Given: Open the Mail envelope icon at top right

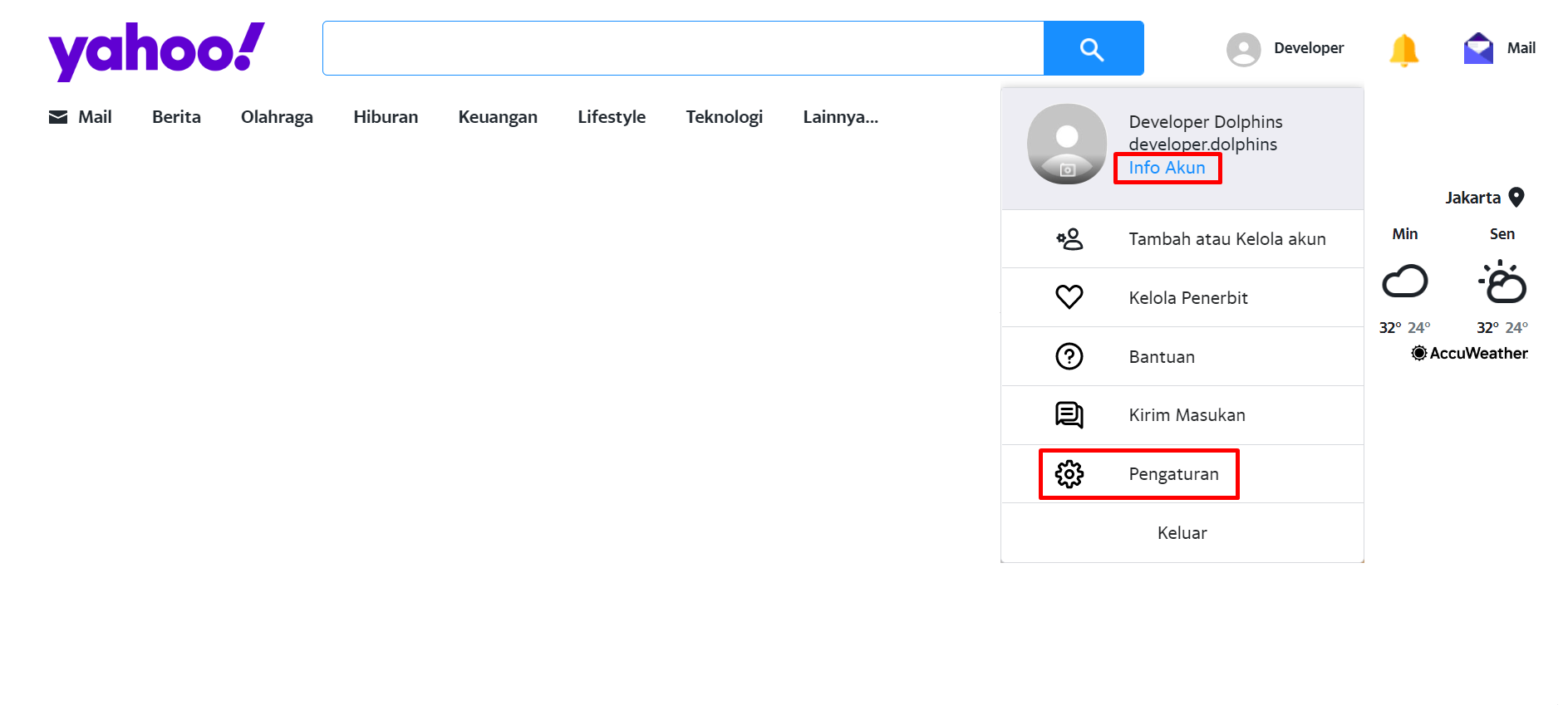Looking at the screenshot, I should (x=1478, y=48).
